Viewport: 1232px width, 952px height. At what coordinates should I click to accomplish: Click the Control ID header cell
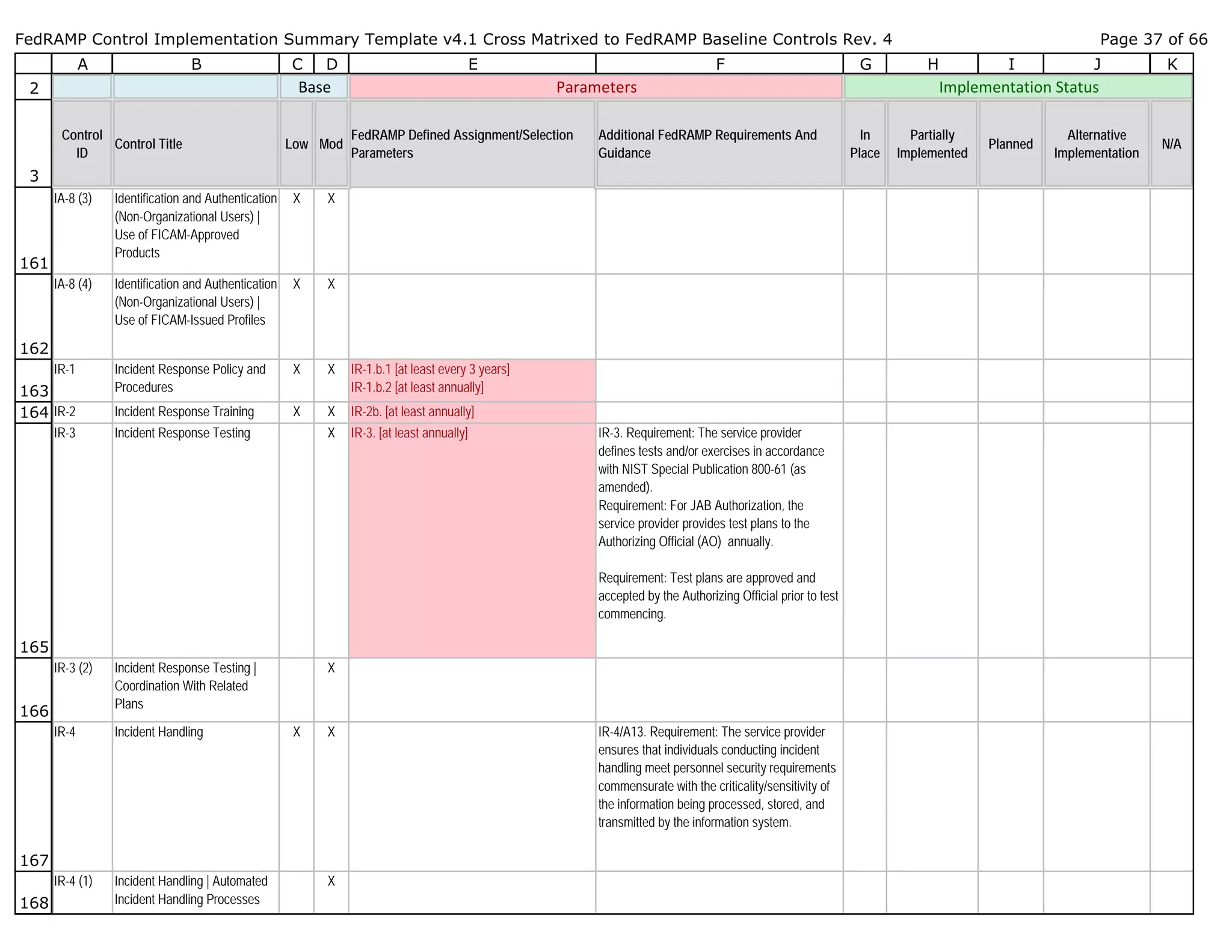82,144
